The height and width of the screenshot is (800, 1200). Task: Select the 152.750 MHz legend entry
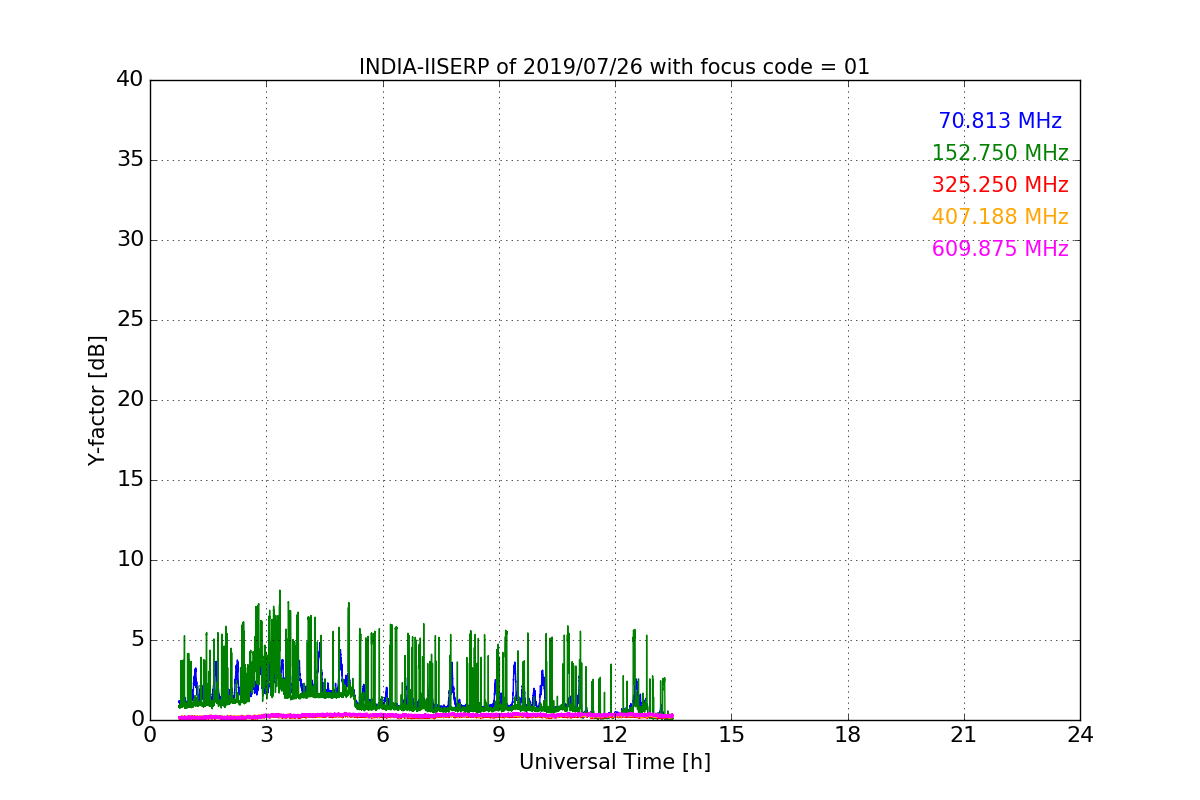[1000, 153]
